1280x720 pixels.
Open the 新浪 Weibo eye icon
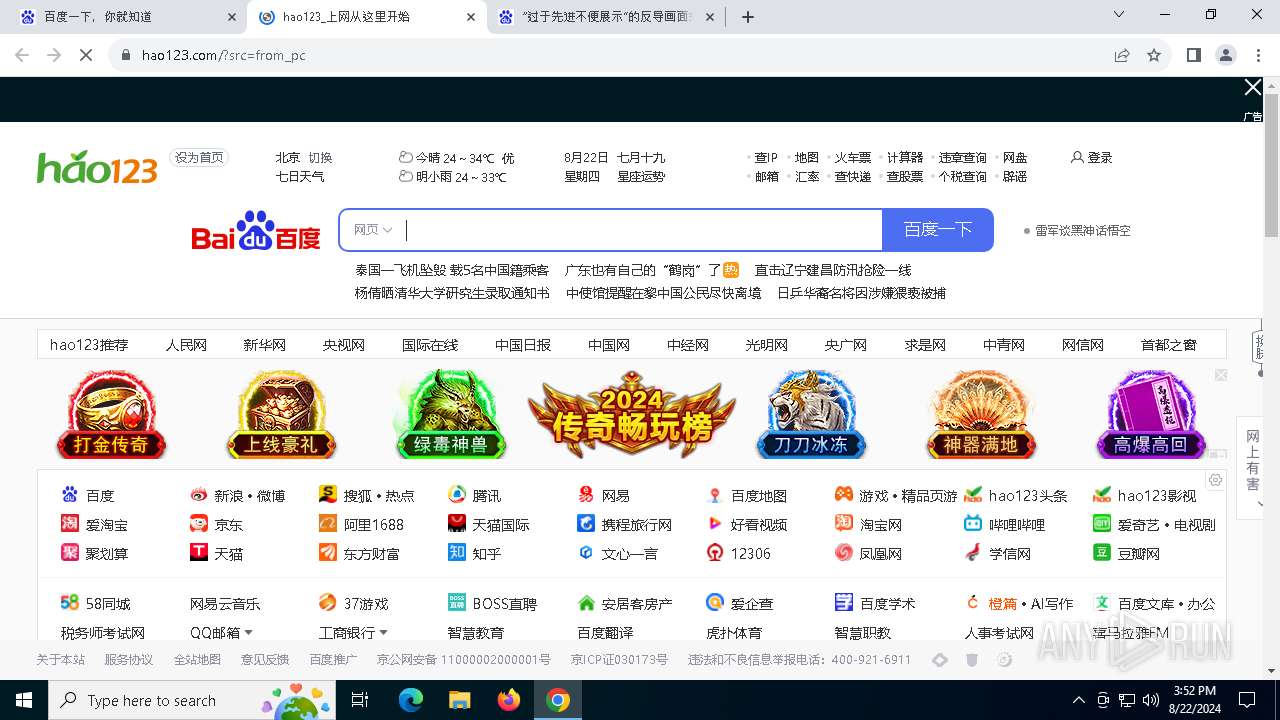coord(198,495)
